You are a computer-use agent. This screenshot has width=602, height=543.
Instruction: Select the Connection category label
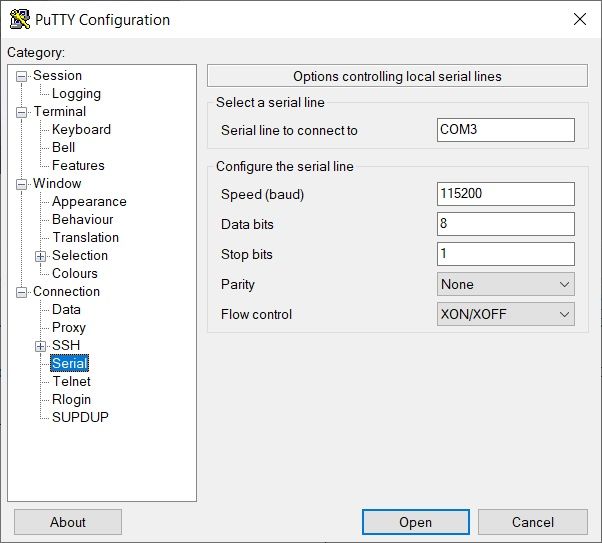(66, 291)
